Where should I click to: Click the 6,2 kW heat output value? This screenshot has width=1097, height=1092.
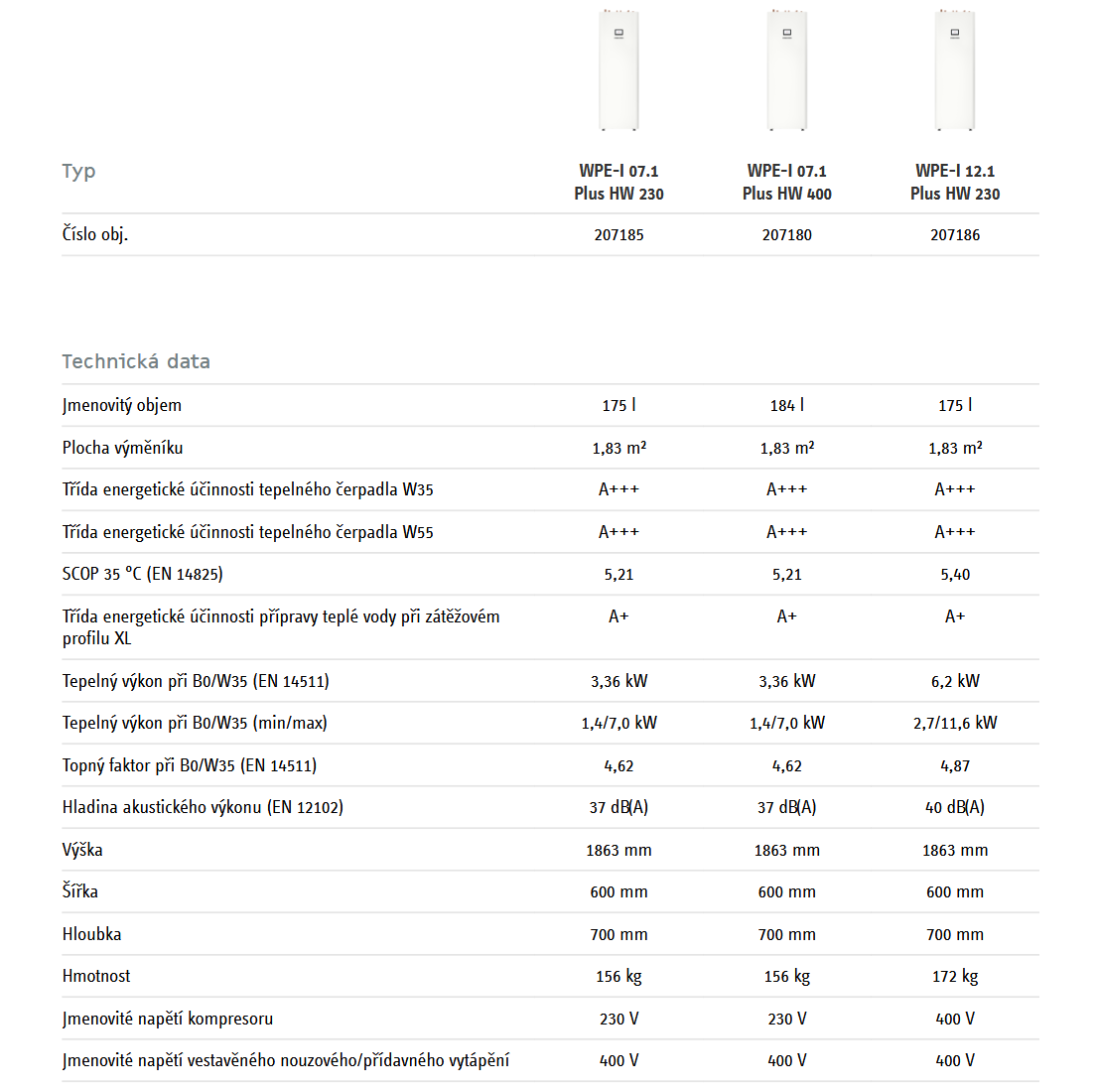point(955,681)
